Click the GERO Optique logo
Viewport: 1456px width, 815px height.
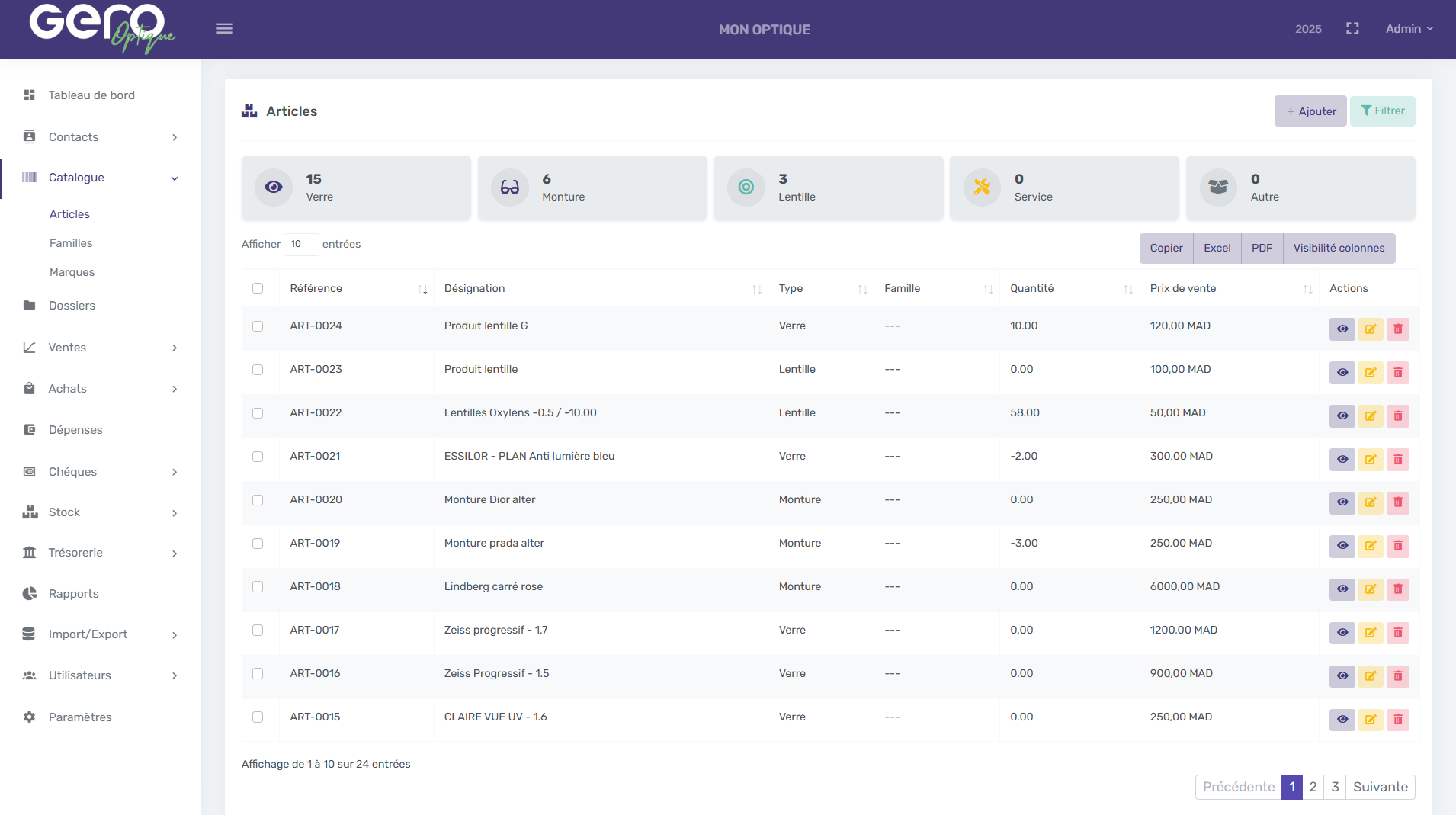tap(99, 29)
